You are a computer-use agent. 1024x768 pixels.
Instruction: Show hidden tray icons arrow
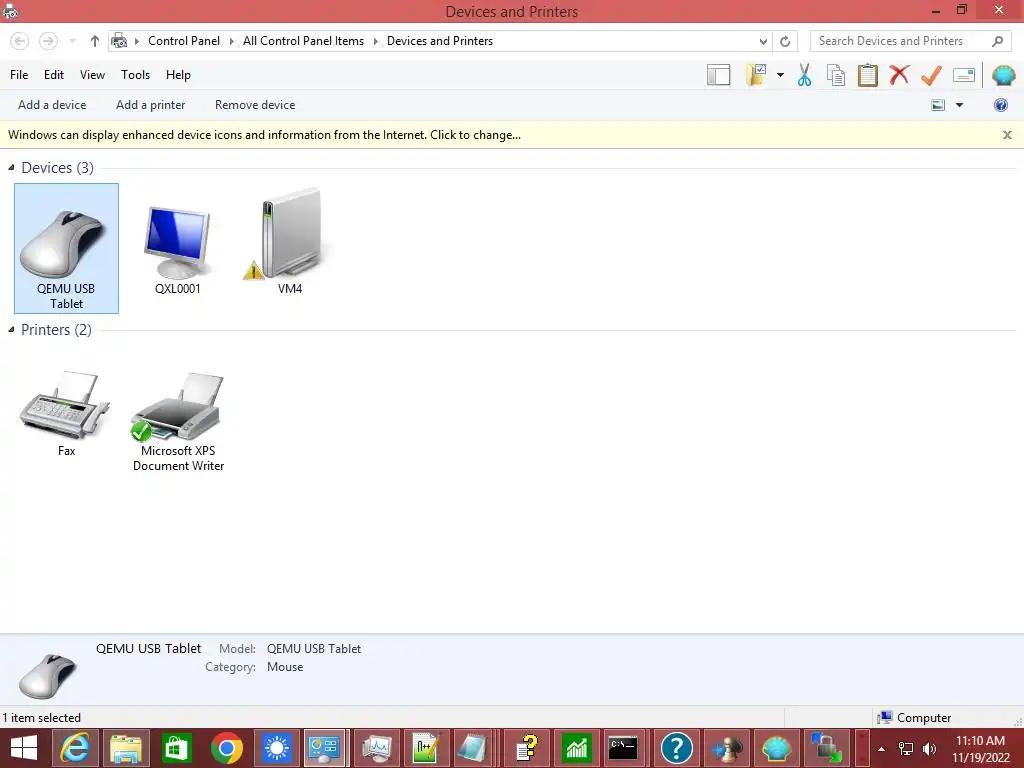882,749
